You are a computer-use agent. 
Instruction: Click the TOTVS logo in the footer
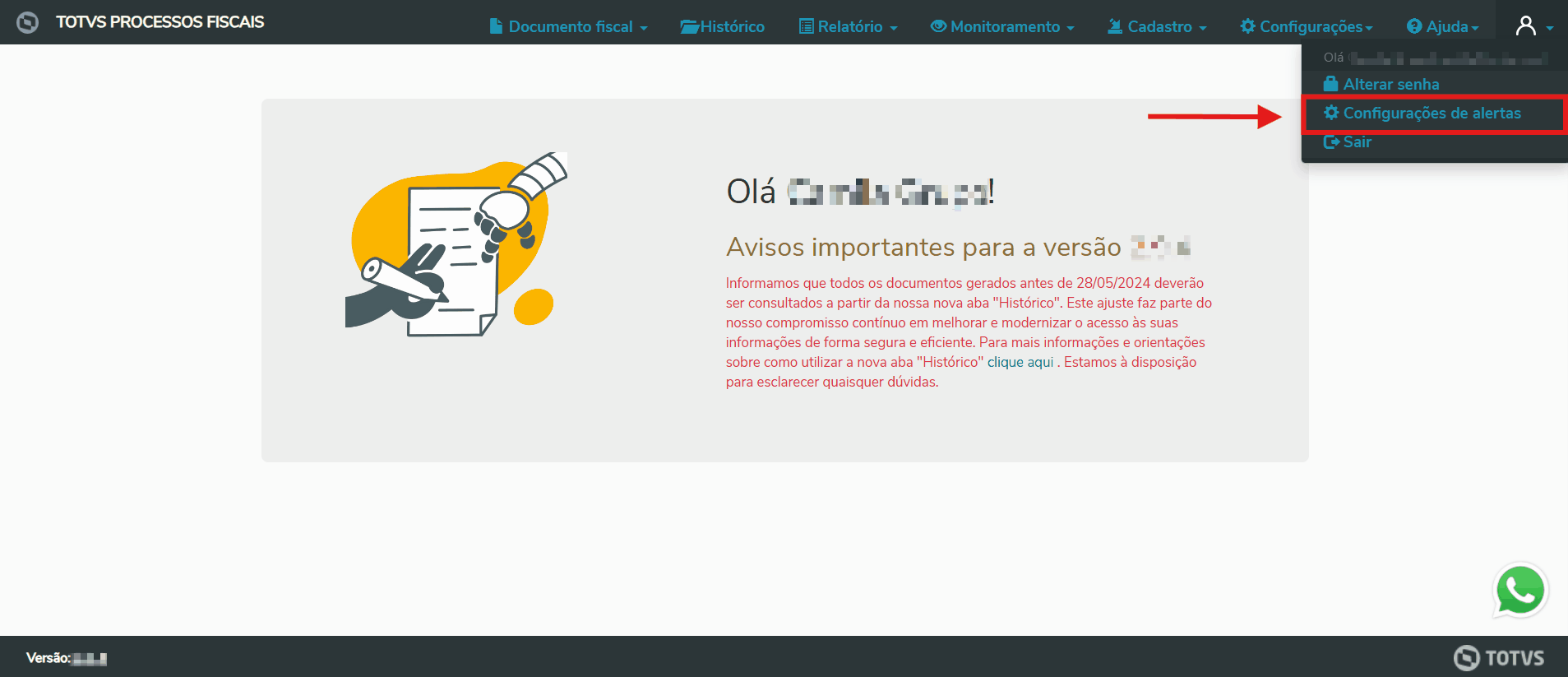[x=1499, y=657]
